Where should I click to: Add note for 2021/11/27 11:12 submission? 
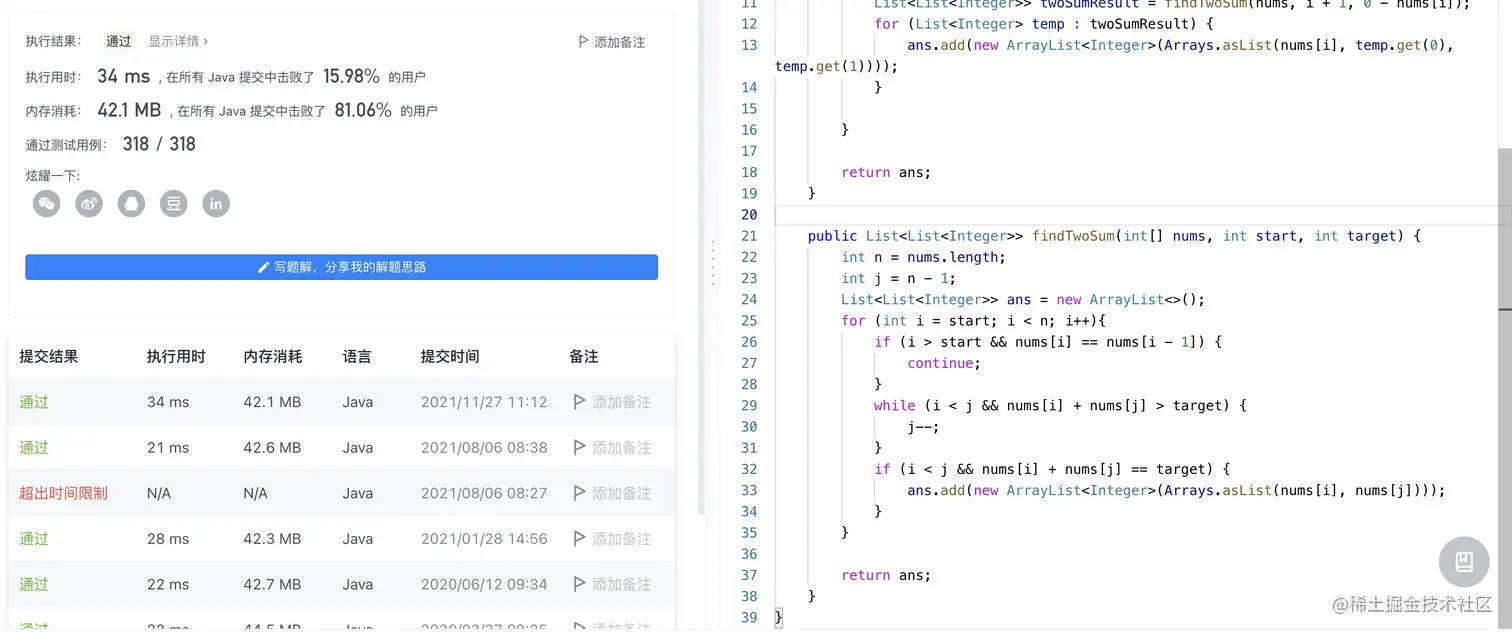click(x=611, y=402)
